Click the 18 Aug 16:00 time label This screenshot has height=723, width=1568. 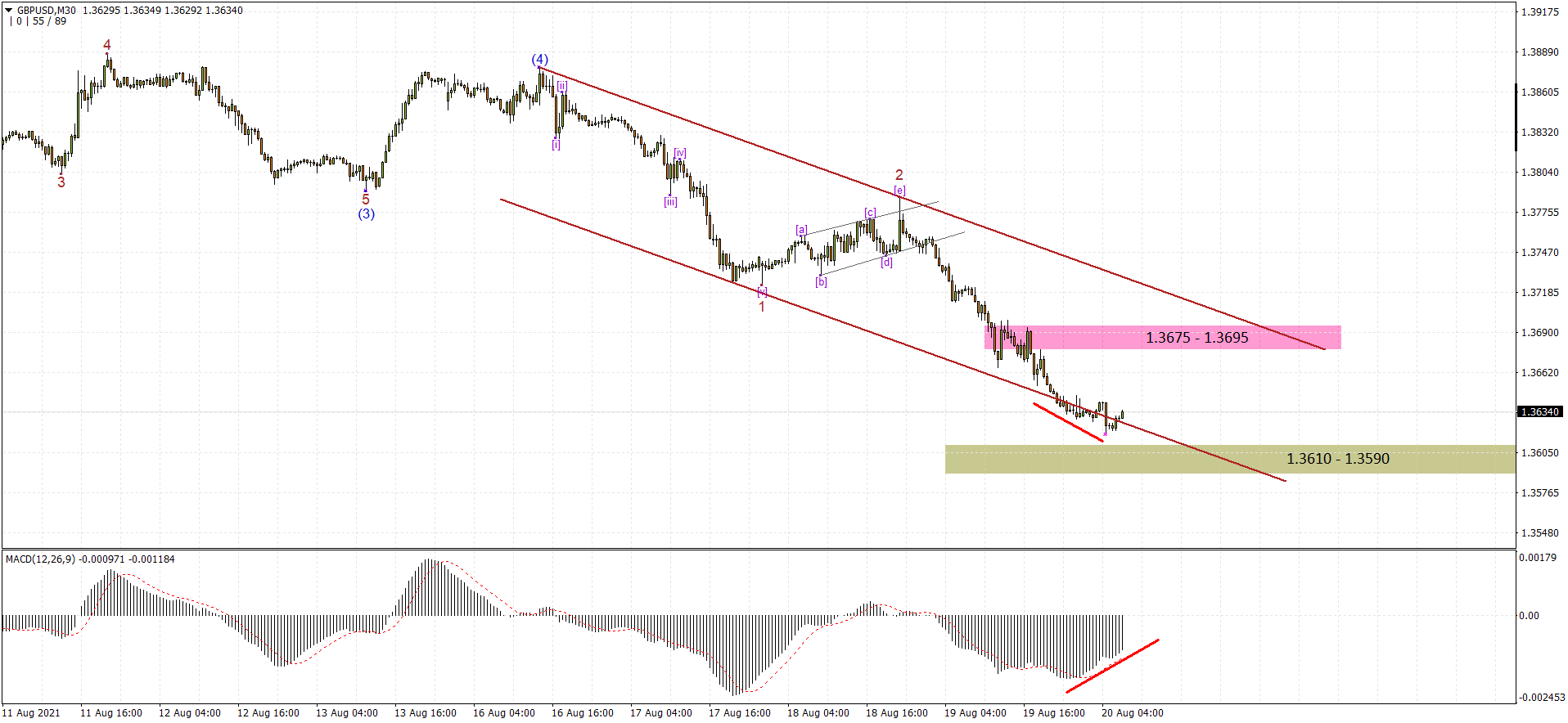coord(897,713)
